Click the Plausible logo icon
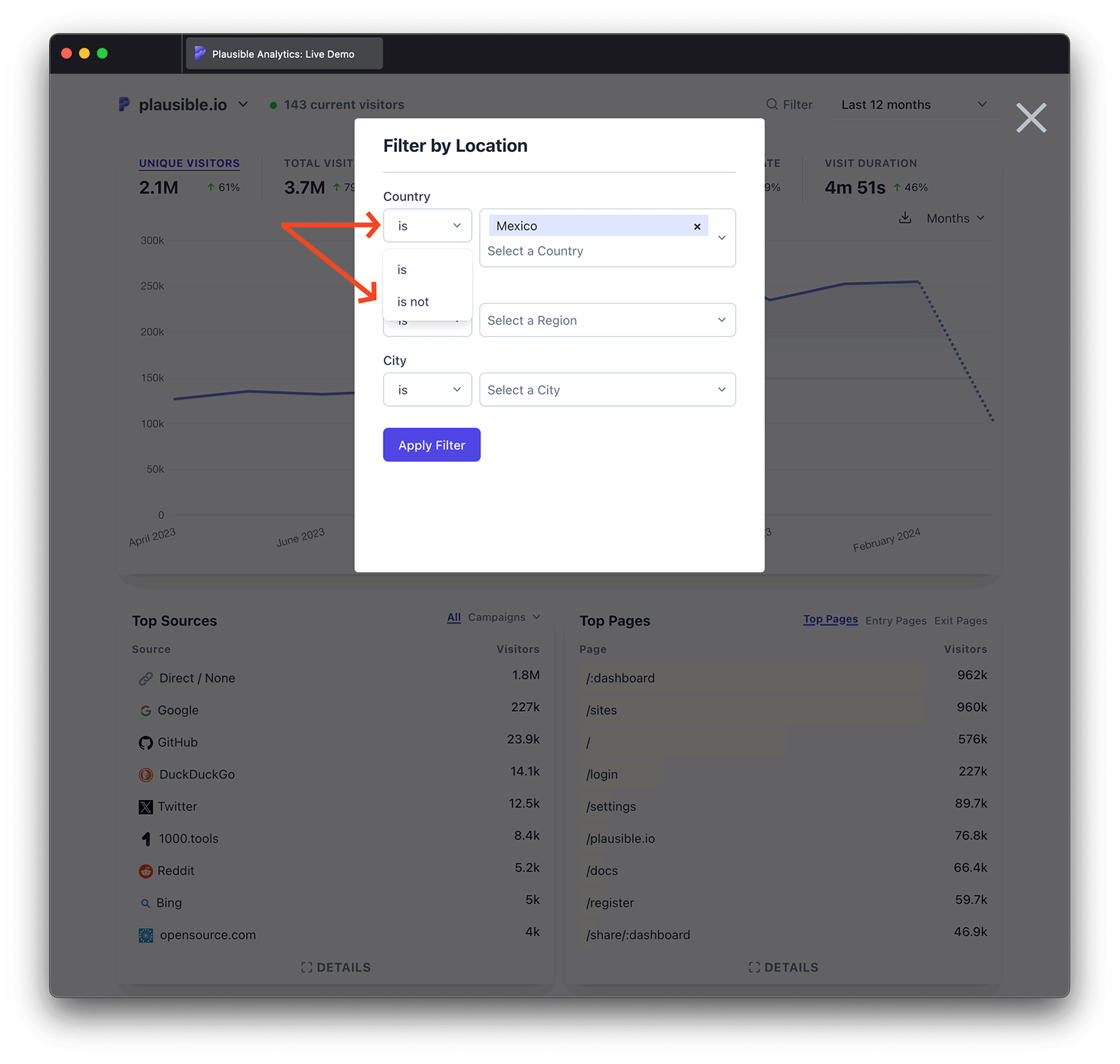 pos(124,104)
